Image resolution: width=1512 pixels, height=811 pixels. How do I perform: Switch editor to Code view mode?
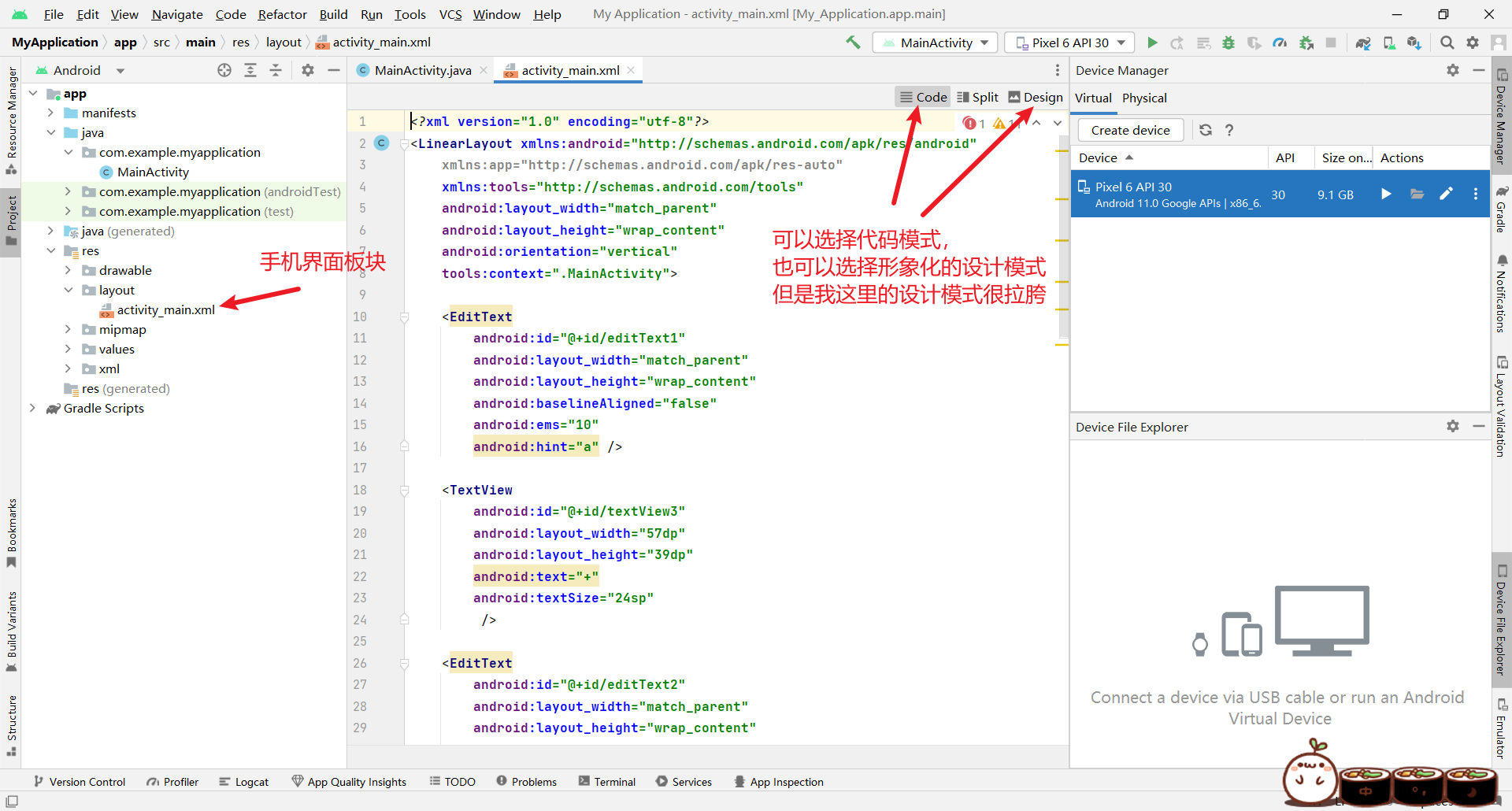point(923,97)
